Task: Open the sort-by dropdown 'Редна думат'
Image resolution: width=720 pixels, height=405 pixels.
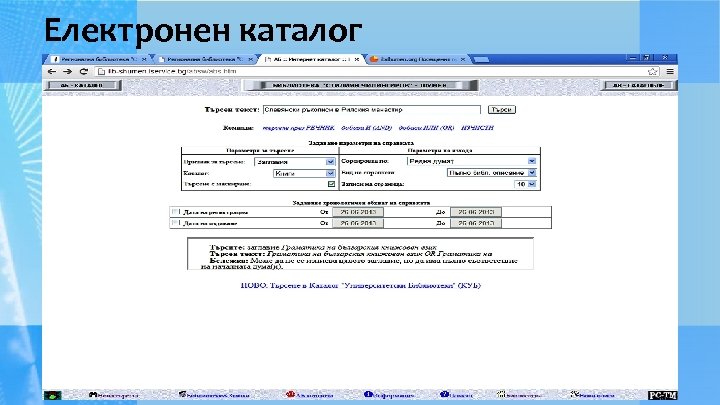Action: pos(472,161)
